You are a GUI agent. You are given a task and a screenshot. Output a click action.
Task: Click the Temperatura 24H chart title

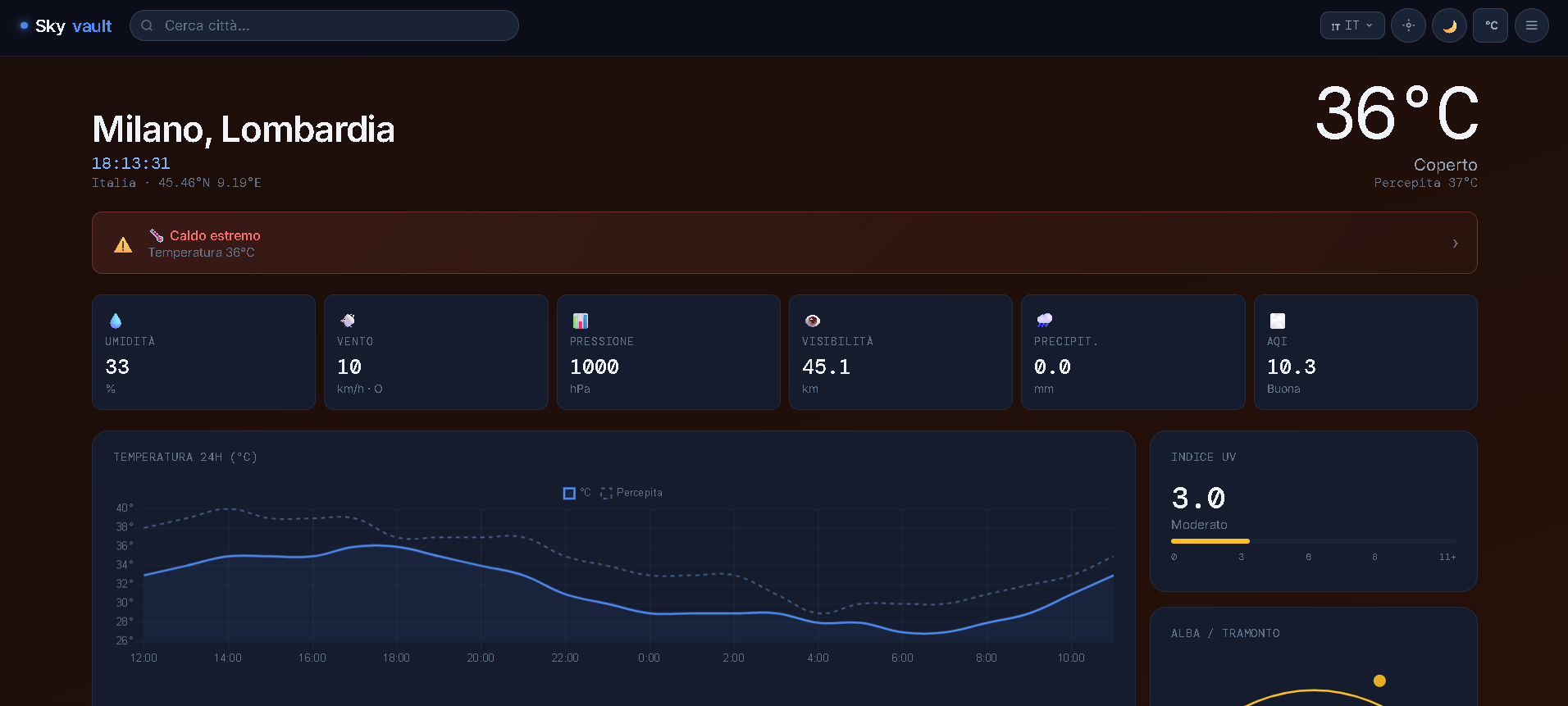(x=185, y=457)
